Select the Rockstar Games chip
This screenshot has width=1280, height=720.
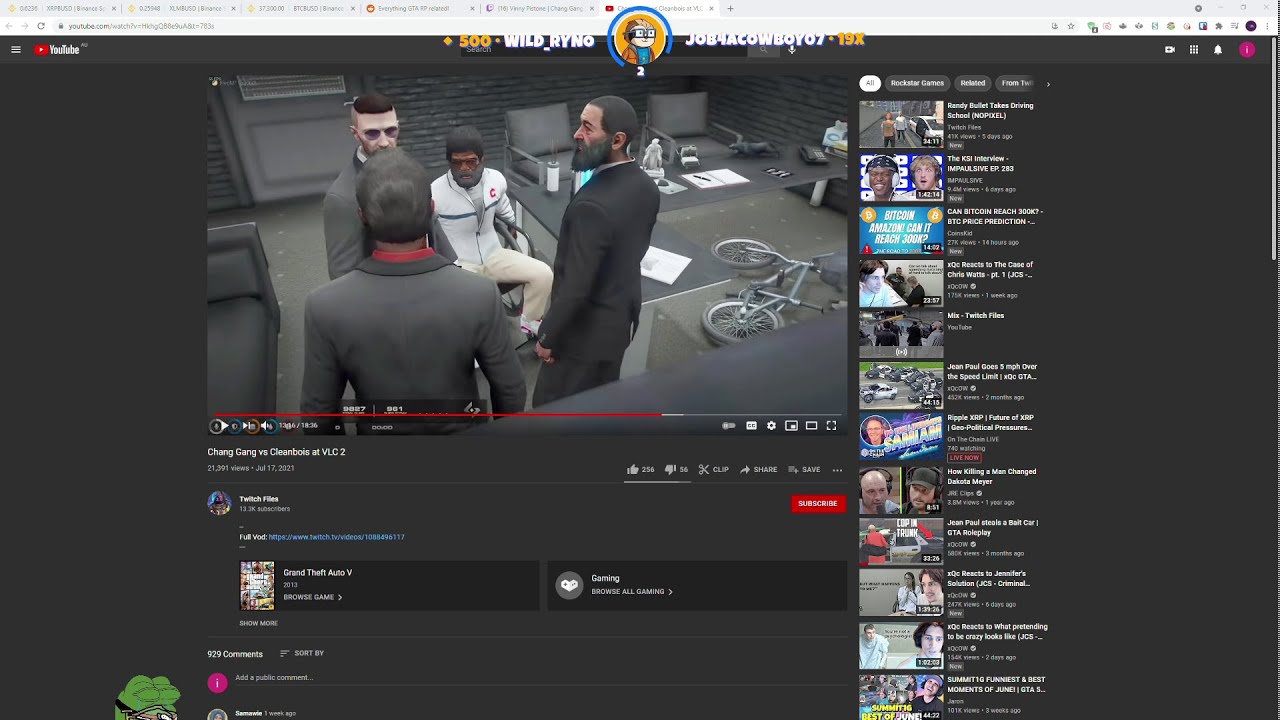[x=917, y=83]
